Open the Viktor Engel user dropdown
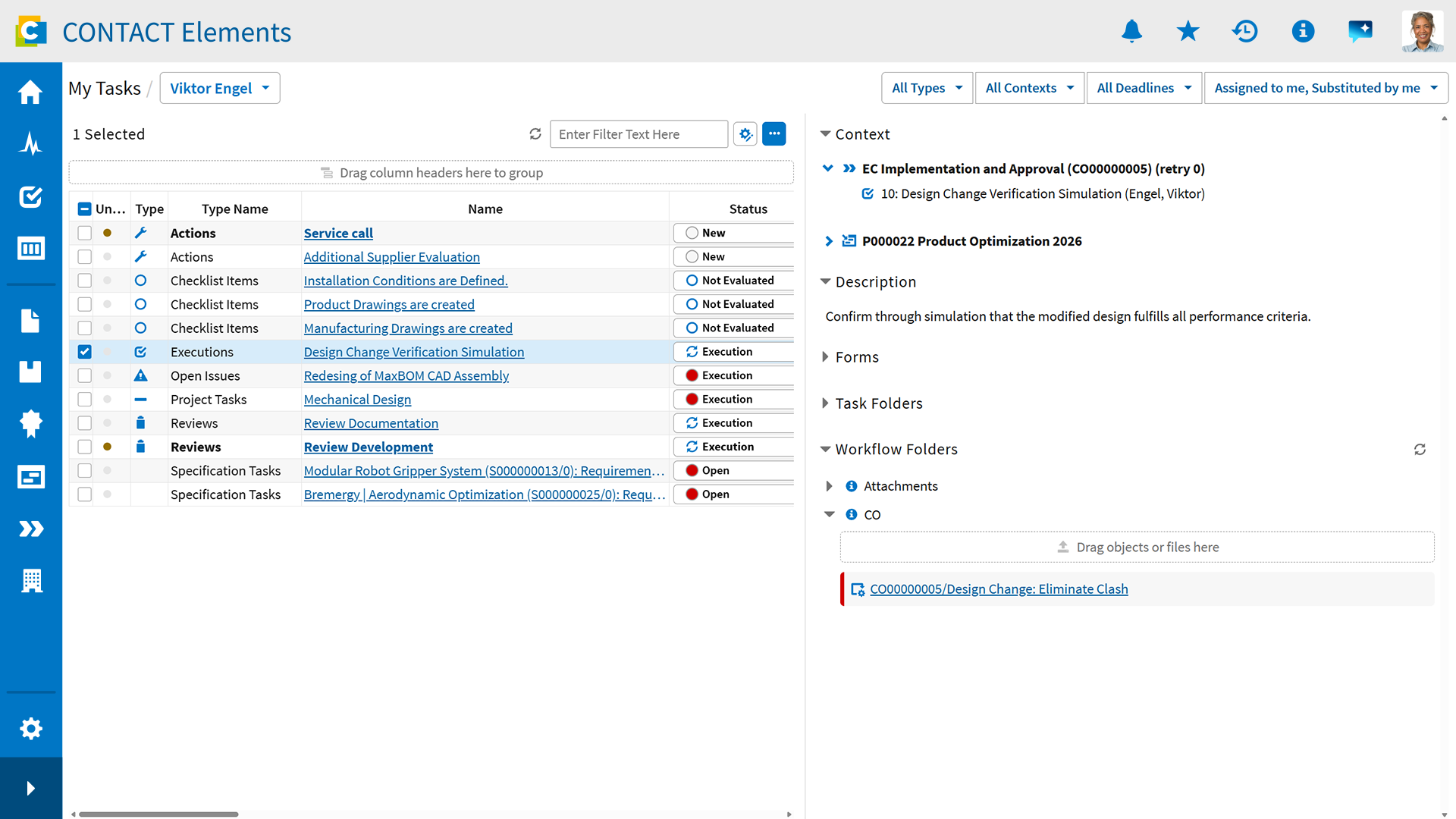The width and height of the screenshot is (1456, 819). tap(220, 88)
